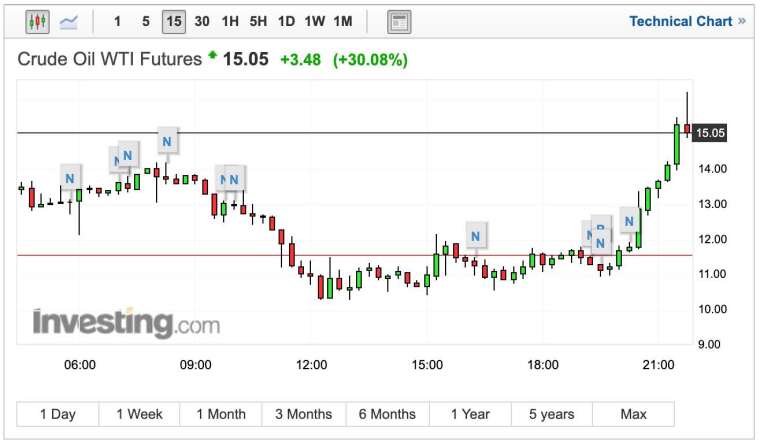Open the highest news marker before 09:00
The image size is (760, 446).
(x=167, y=142)
